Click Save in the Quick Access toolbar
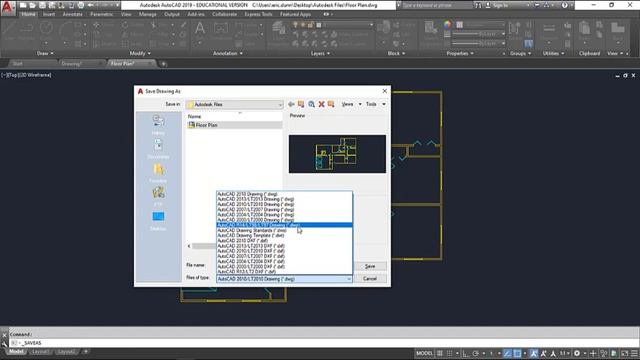 tap(42, 5)
